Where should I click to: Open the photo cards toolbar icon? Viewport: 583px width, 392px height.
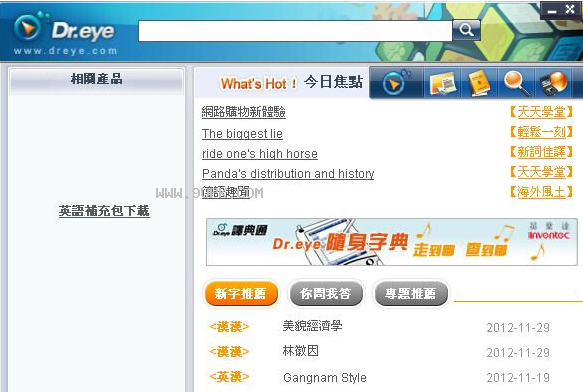tap(443, 83)
